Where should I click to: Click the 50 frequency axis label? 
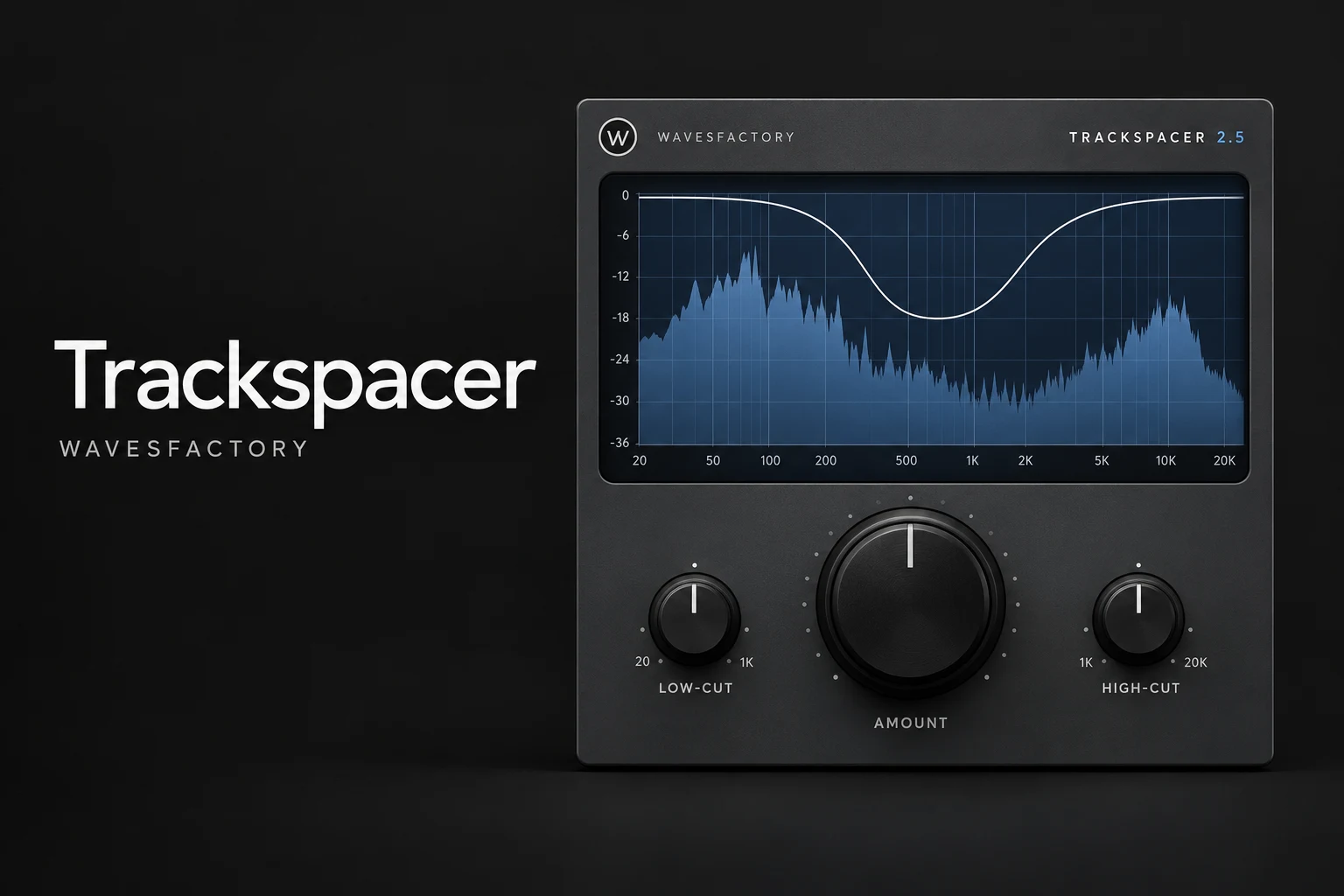[x=713, y=460]
